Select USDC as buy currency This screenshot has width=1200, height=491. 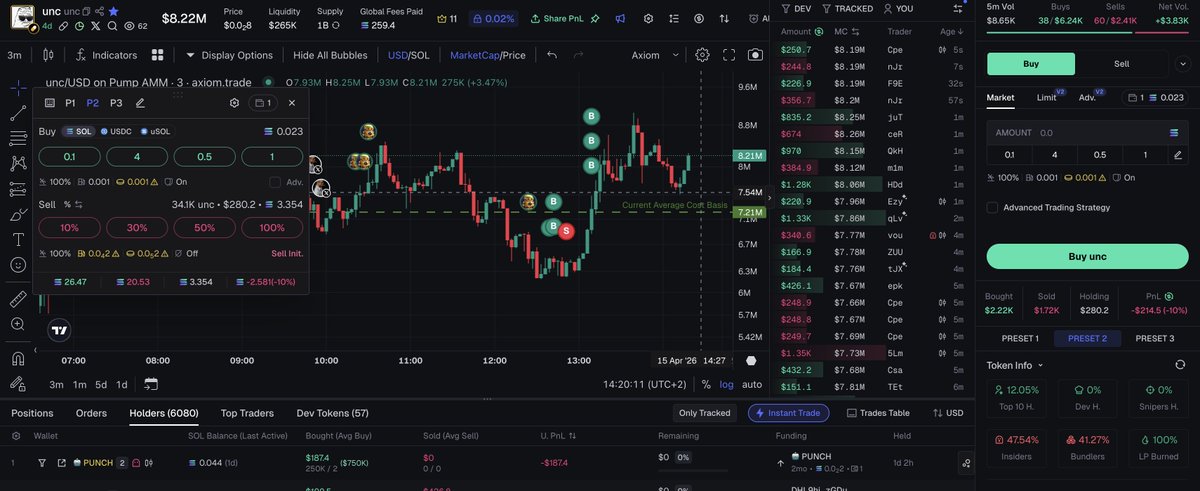click(x=116, y=131)
